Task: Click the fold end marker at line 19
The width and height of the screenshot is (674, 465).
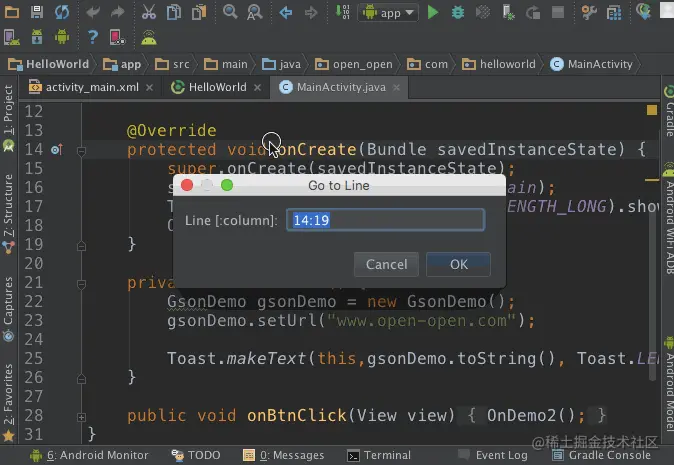Action: tap(81, 246)
